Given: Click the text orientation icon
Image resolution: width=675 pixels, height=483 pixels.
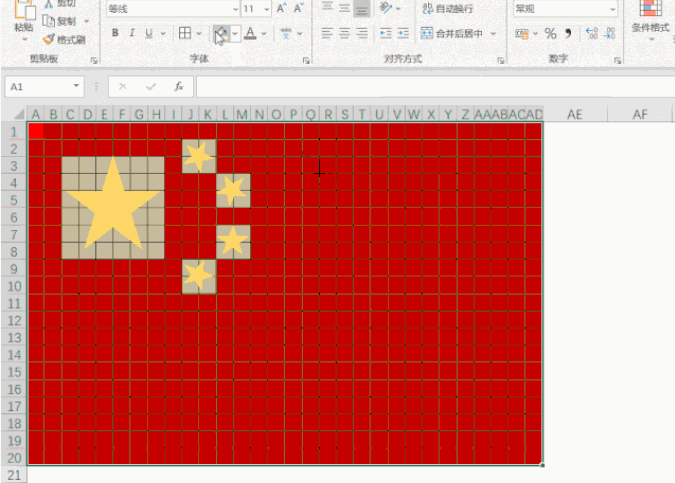Looking at the screenshot, I should 386,8.
